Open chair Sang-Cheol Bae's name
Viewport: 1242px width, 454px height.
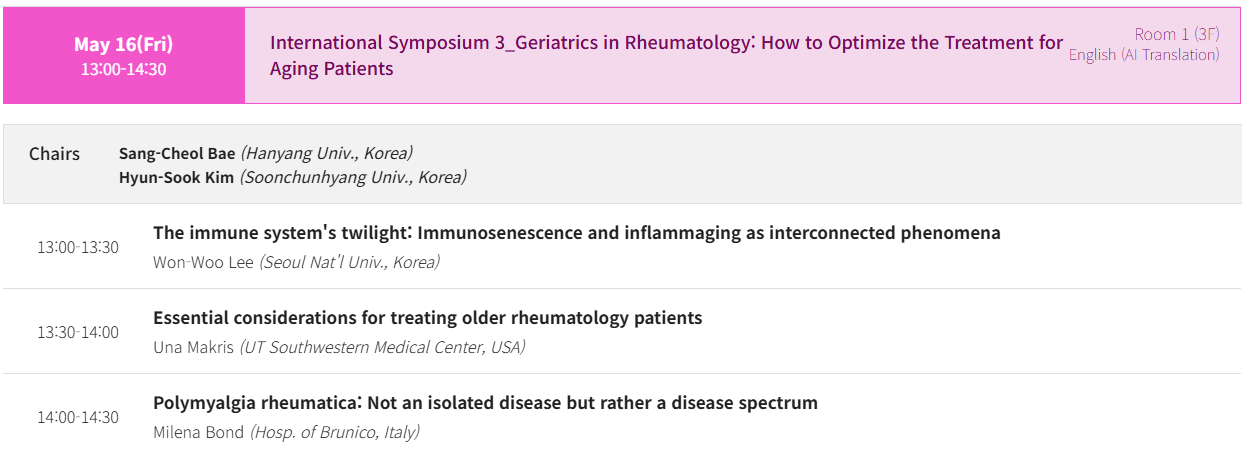pos(177,153)
